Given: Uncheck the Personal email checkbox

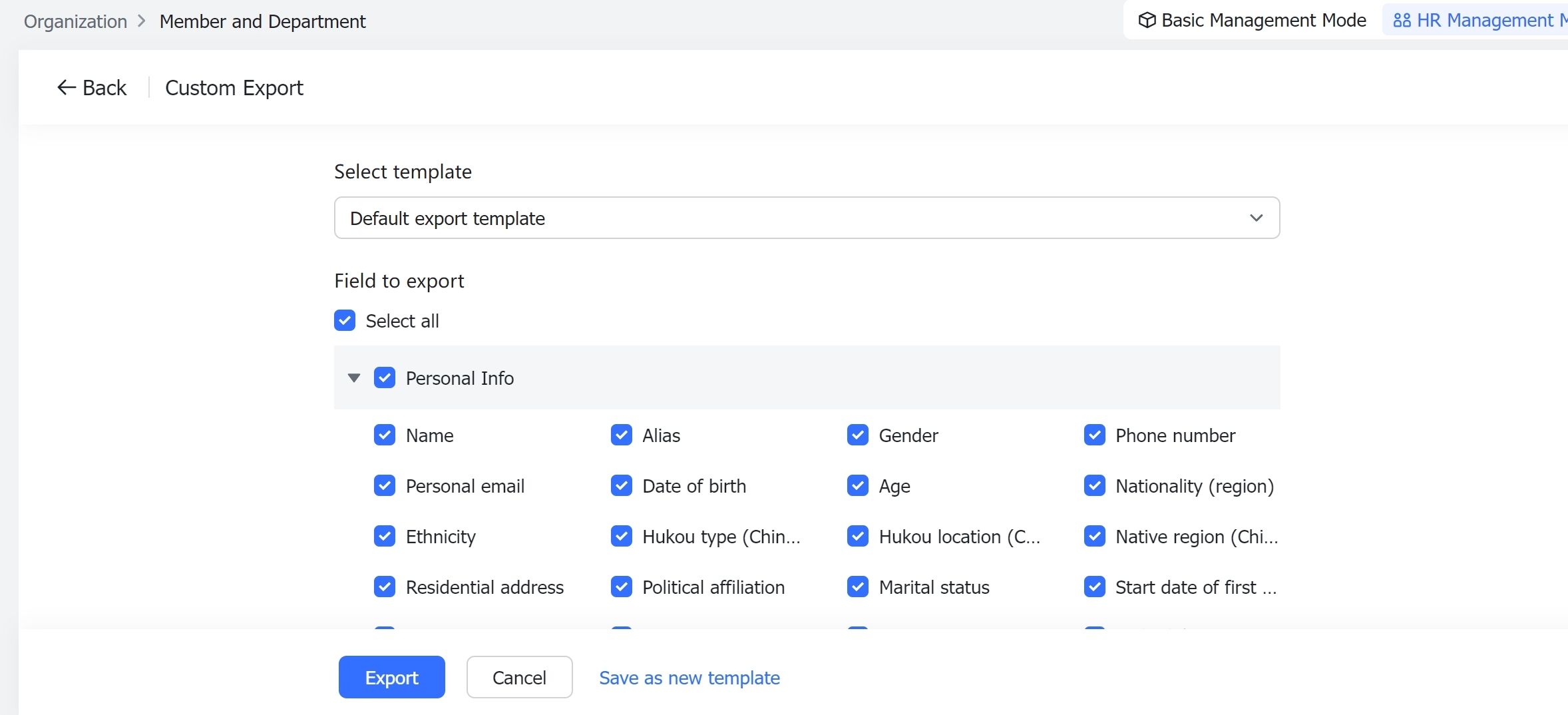Looking at the screenshot, I should tap(385, 485).
